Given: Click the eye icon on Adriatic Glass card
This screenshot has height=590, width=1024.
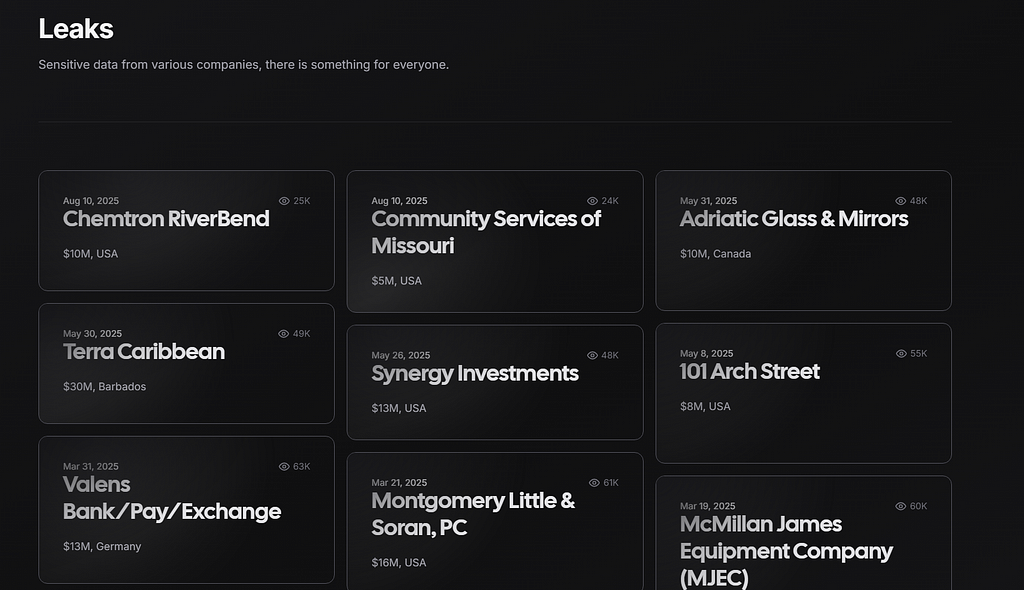Looking at the screenshot, I should click(x=901, y=201).
